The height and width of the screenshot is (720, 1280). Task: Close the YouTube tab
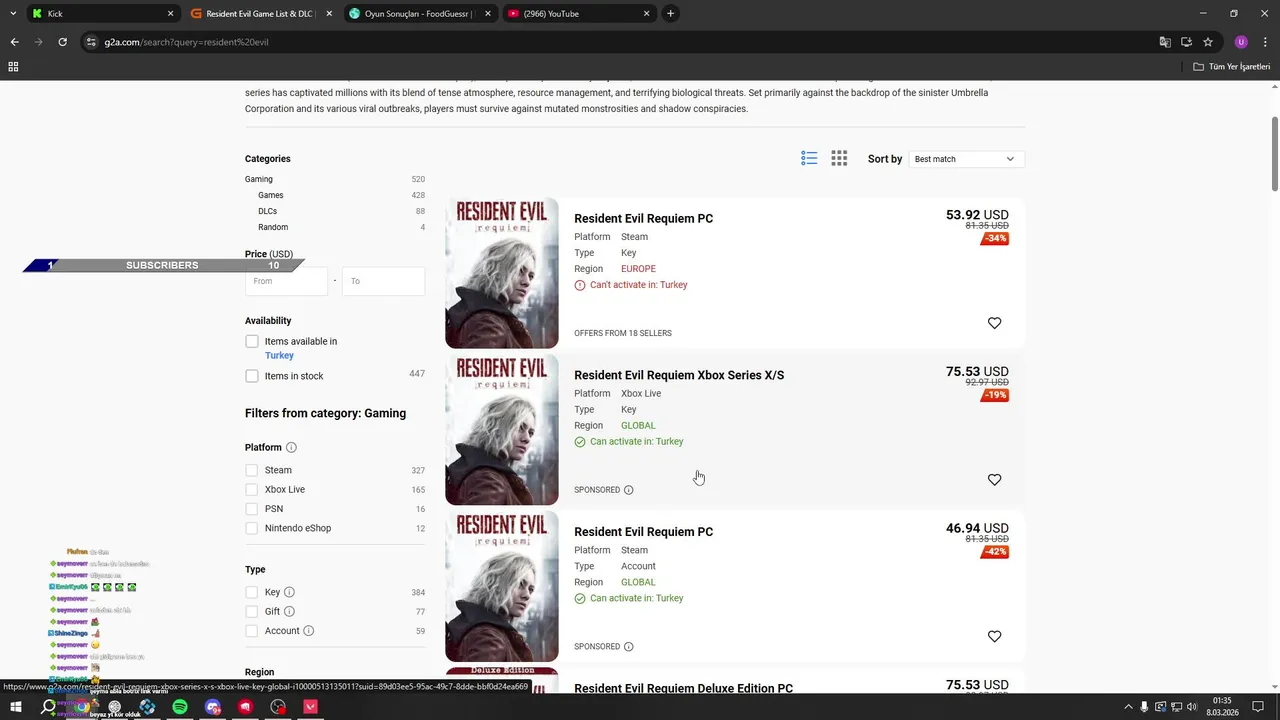pos(646,14)
